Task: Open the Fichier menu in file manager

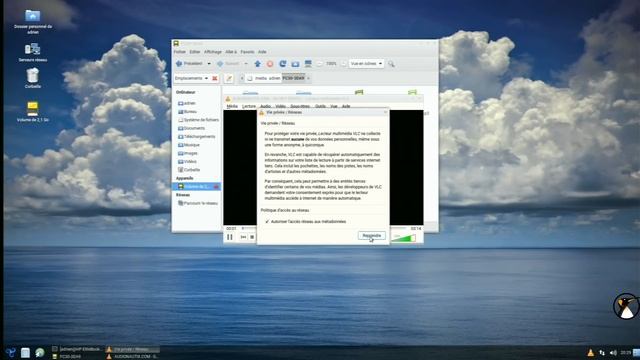Action: point(180,52)
